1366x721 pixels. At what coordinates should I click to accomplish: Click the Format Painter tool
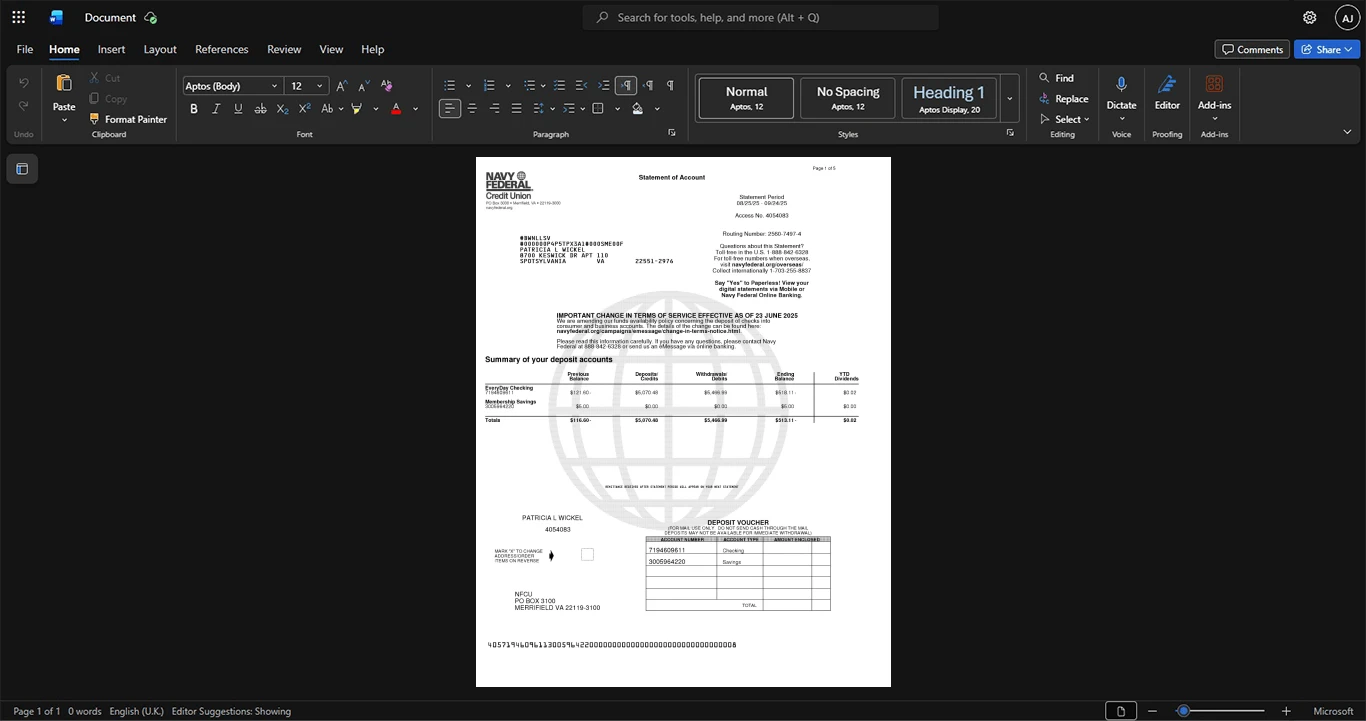[x=128, y=119]
